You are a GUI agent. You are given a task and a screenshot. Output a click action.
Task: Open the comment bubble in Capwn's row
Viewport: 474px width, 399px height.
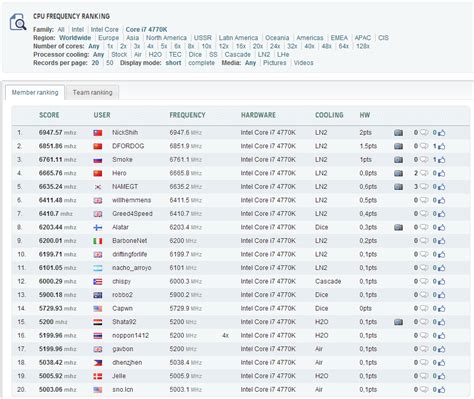pos(424,308)
